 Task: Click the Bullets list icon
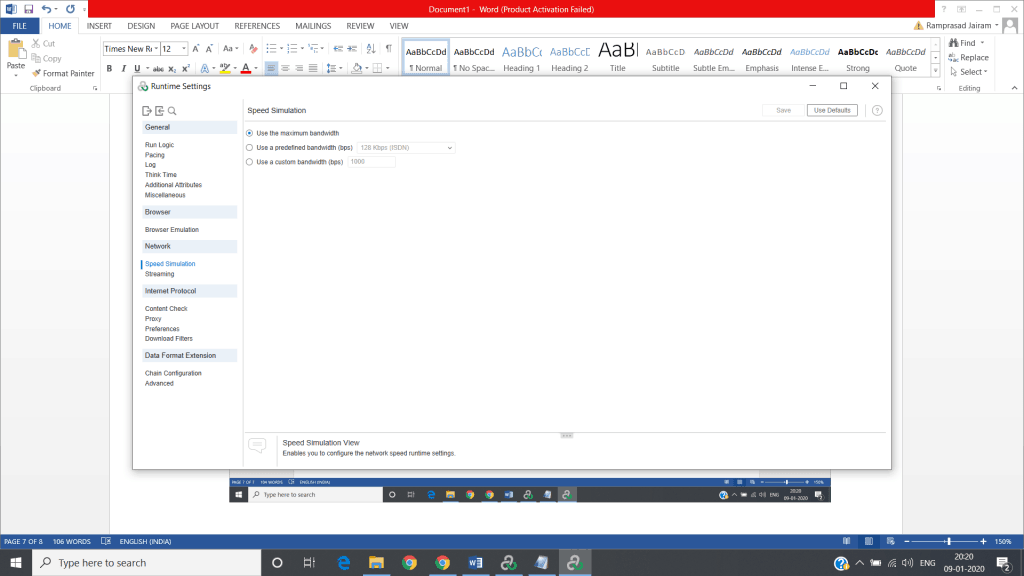(x=271, y=48)
